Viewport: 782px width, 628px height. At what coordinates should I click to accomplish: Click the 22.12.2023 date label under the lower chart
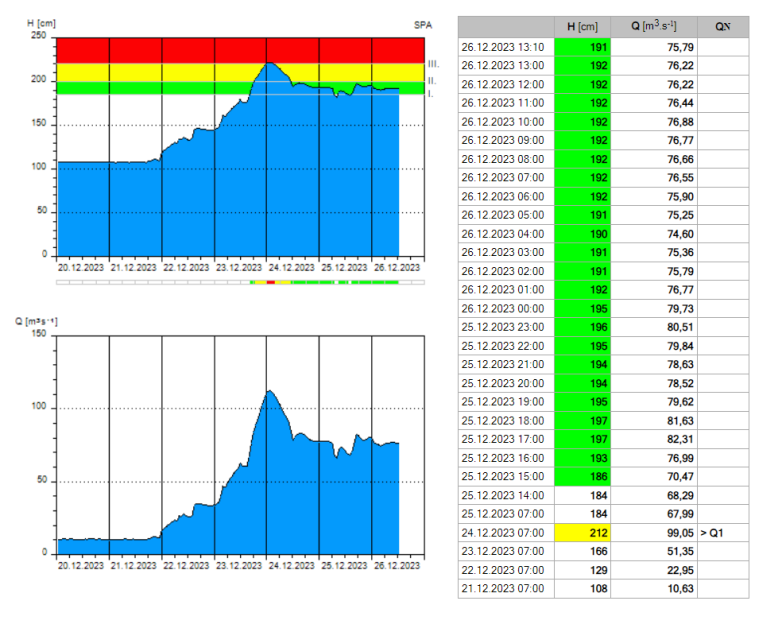click(187, 565)
